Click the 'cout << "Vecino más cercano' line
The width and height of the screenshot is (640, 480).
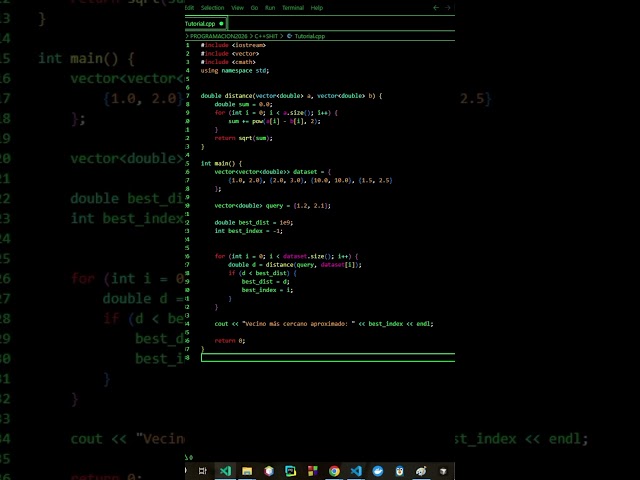324,324
